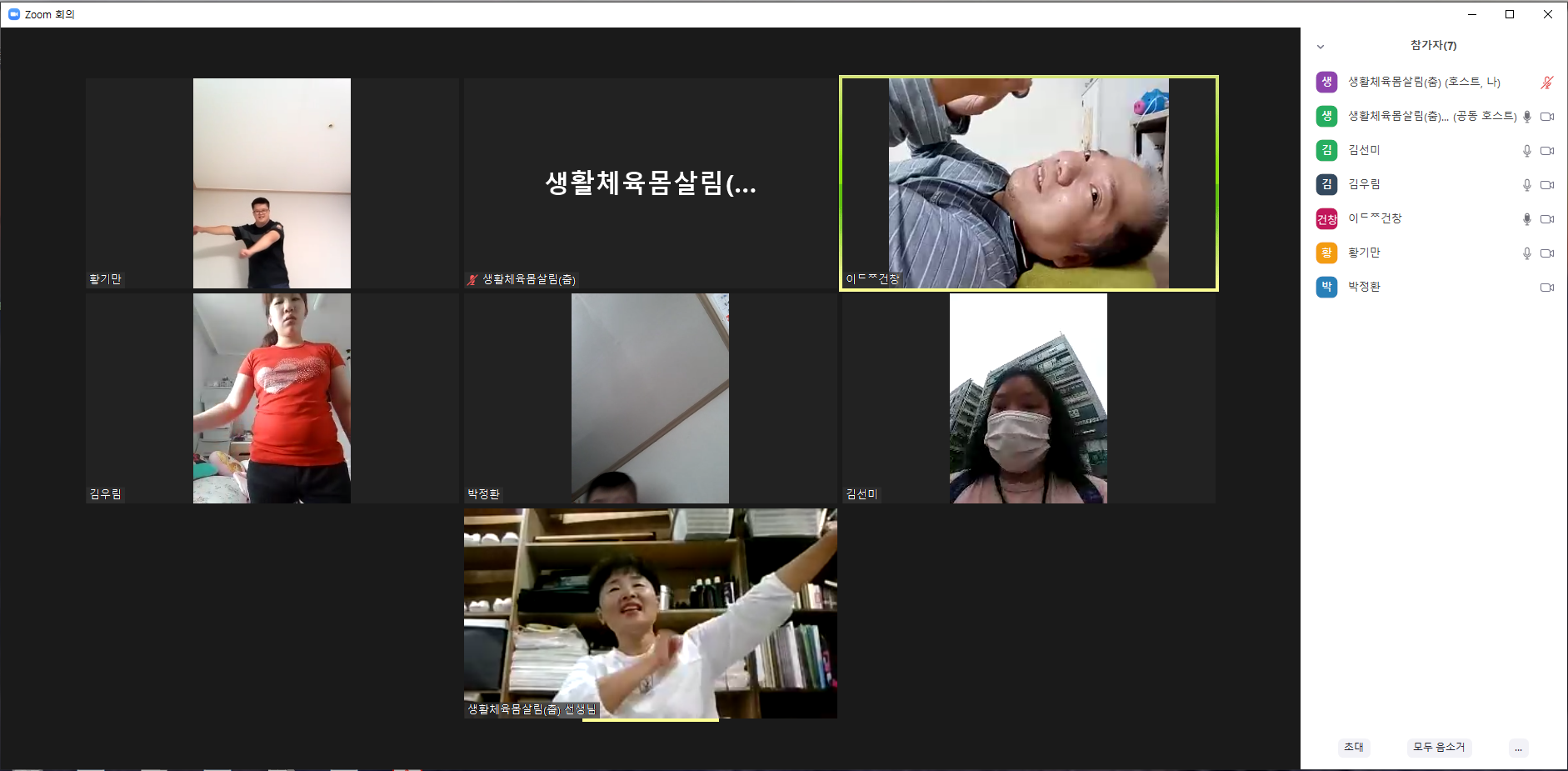Click the camera icon next to 김우림

click(1547, 185)
